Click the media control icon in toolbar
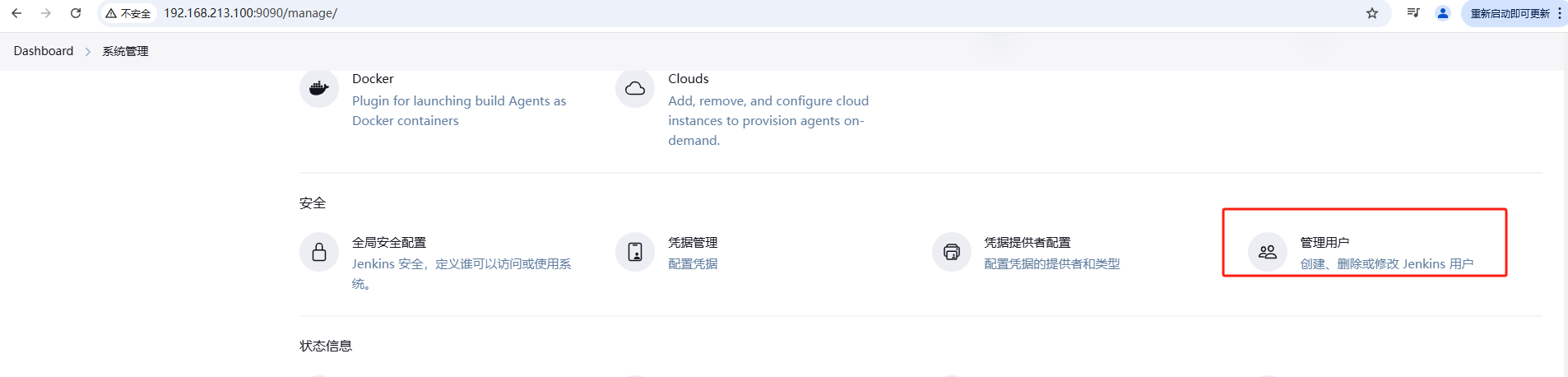This screenshot has width=1568, height=377. [1413, 13]
